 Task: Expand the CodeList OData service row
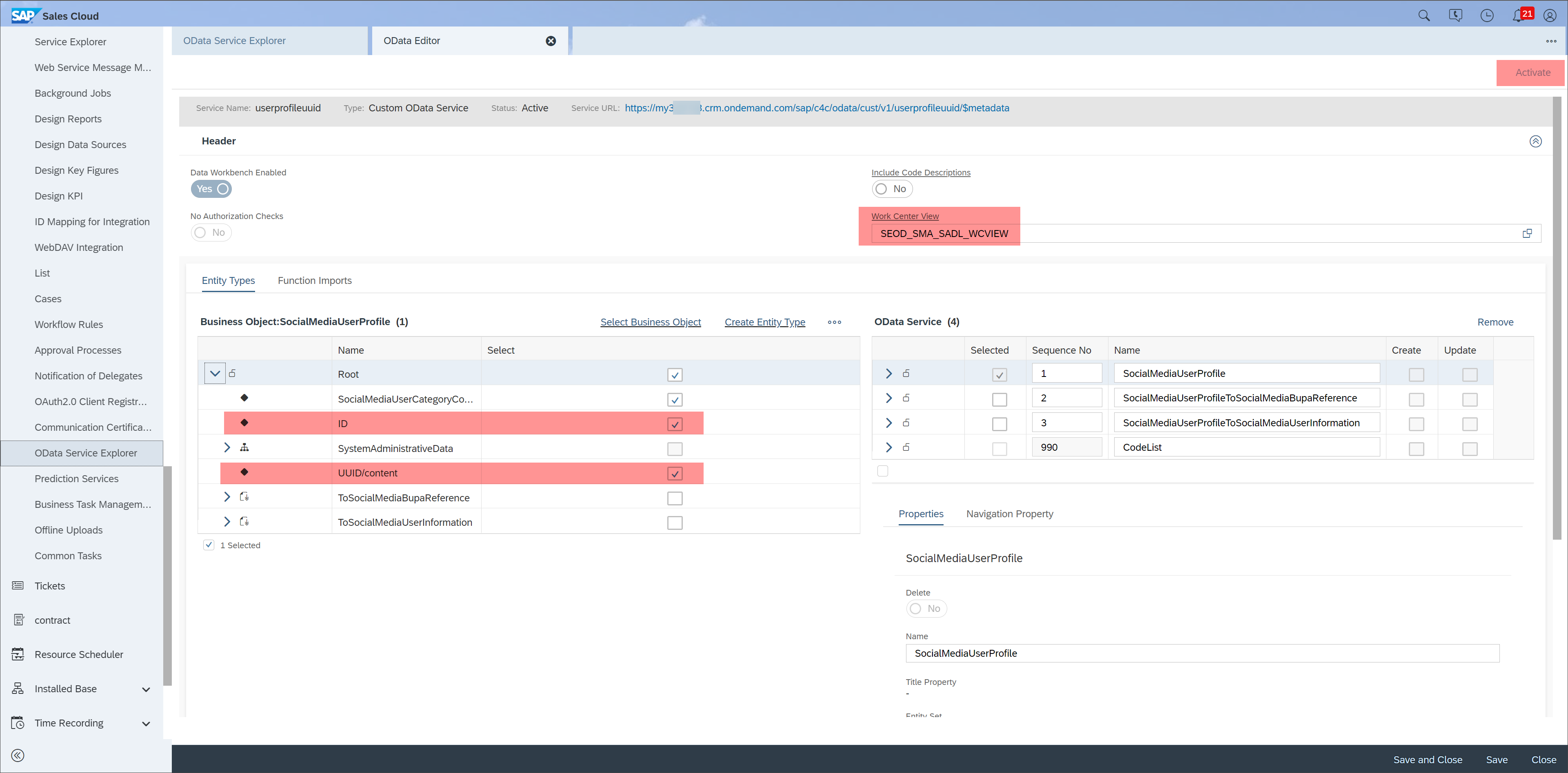[x=889, y=447]
